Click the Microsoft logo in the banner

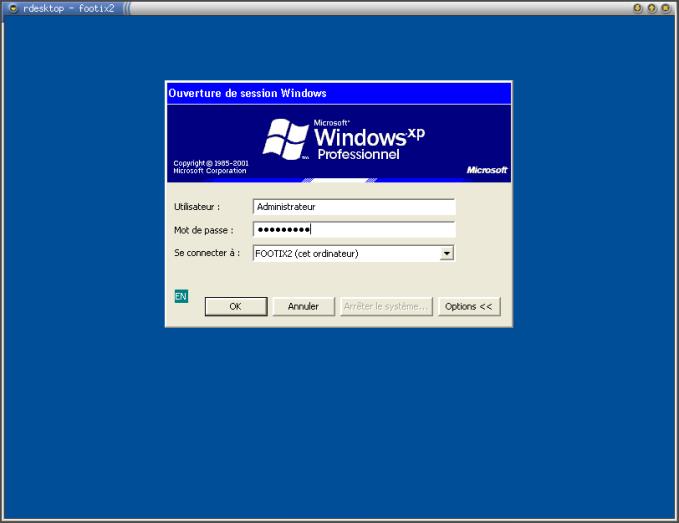point(487,170)
